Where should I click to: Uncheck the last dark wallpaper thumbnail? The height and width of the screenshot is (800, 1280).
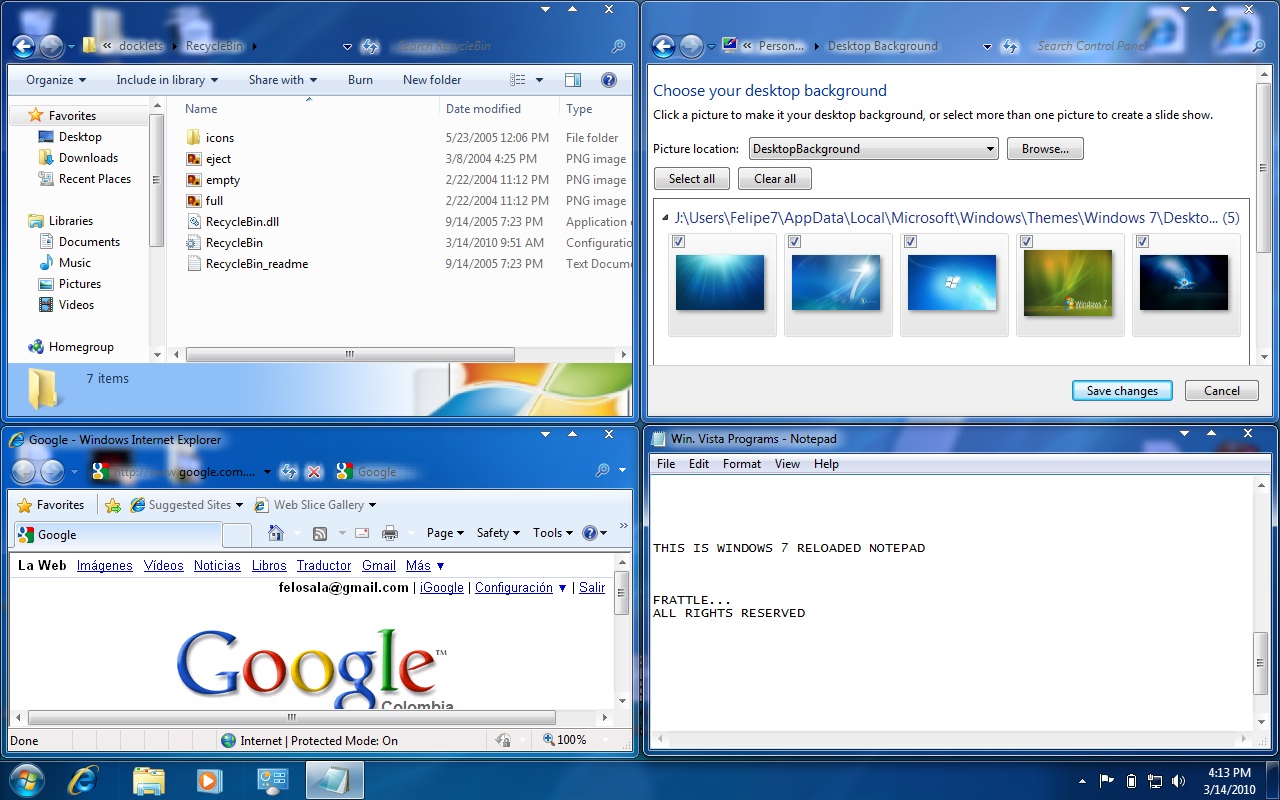click(1142, 241)
